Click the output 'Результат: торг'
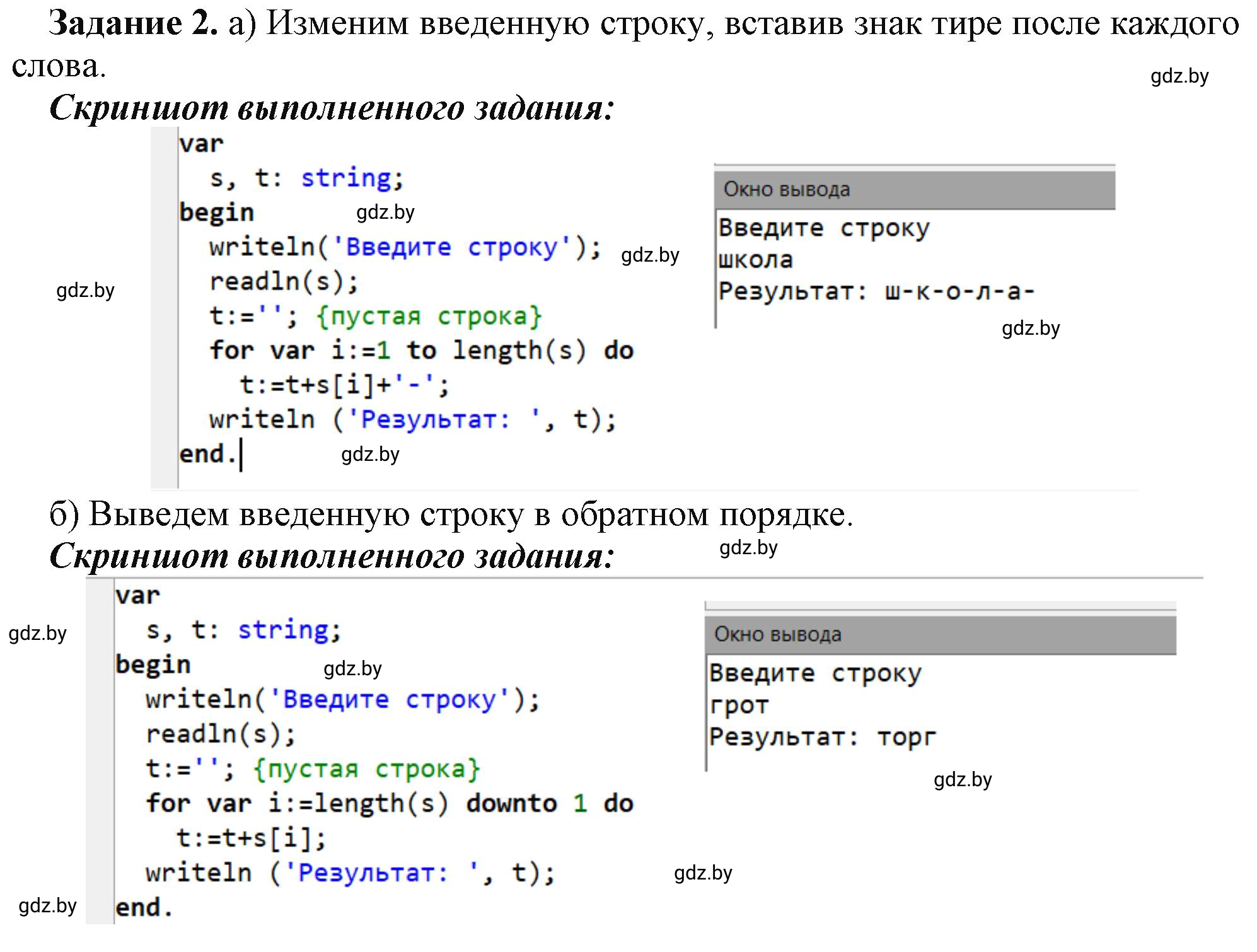The width and height of the screenshot is (1257, 952). [x=823, y=737]
